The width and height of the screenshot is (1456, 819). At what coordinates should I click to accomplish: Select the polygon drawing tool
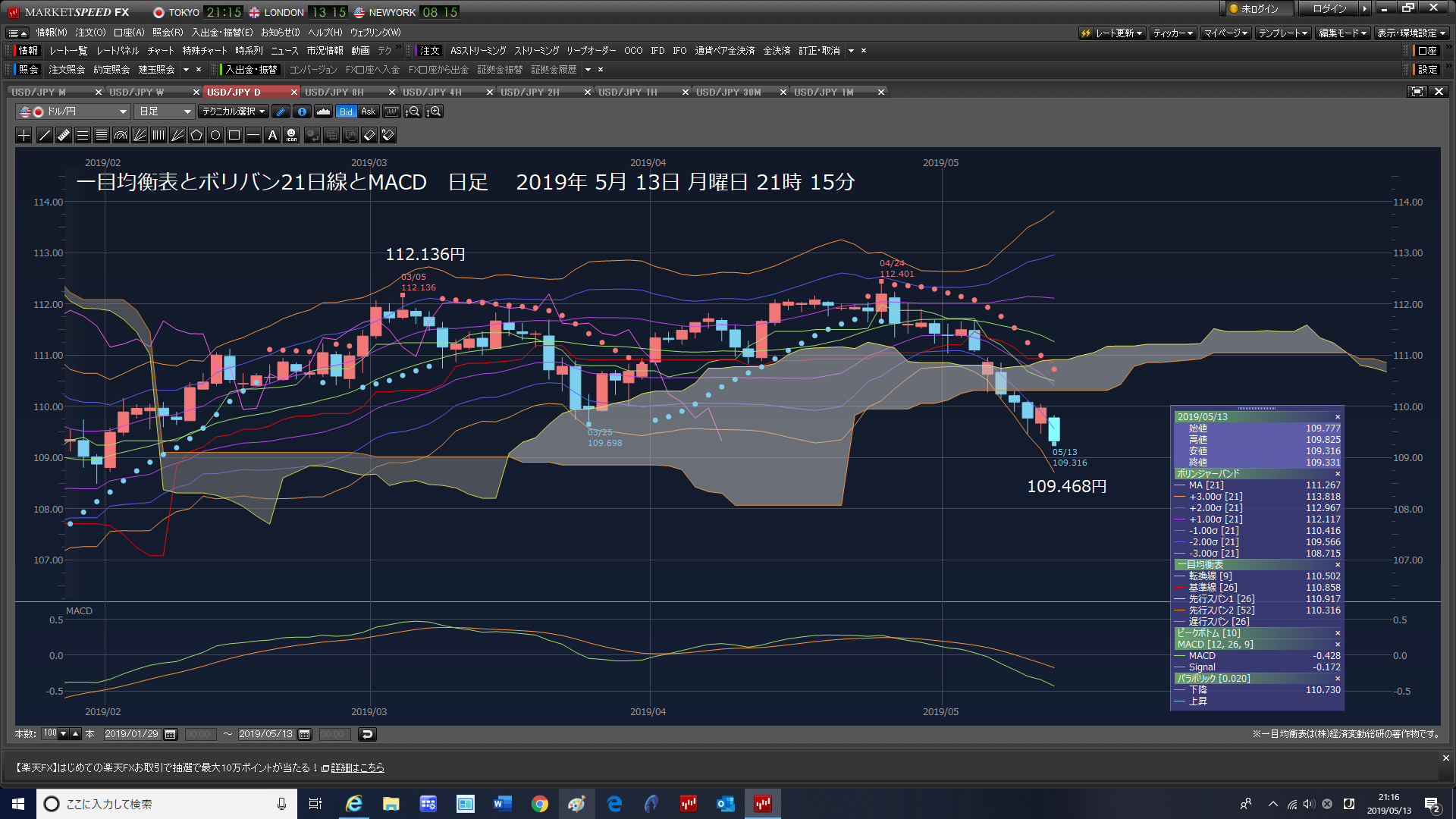point(196,135)
